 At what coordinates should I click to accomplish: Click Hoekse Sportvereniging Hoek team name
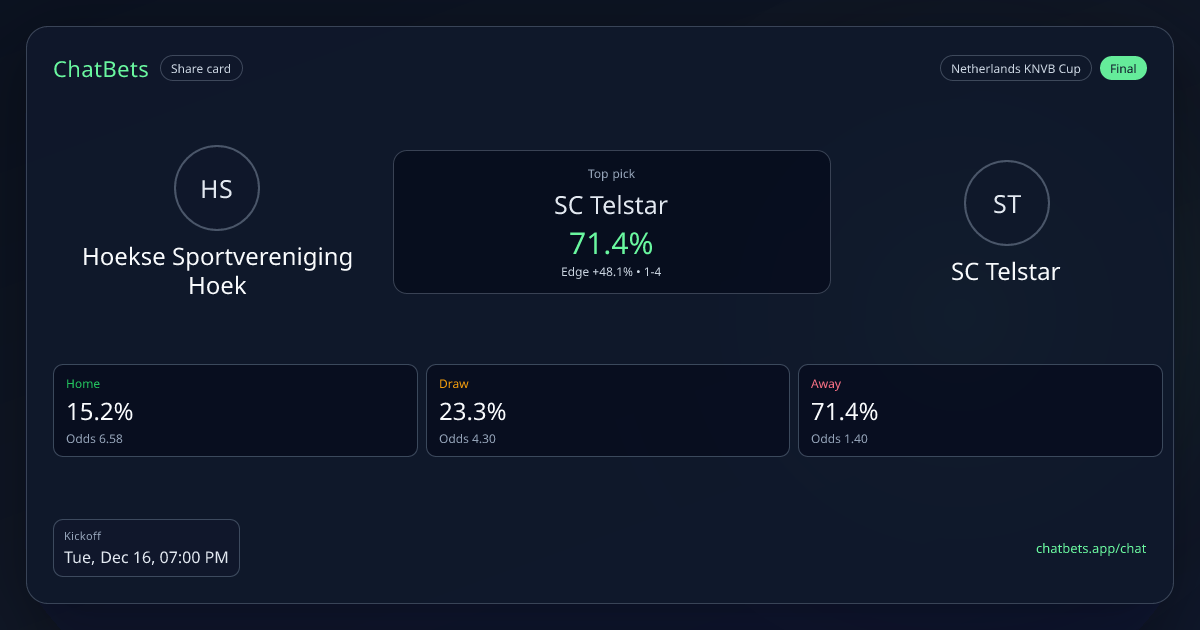217,271
